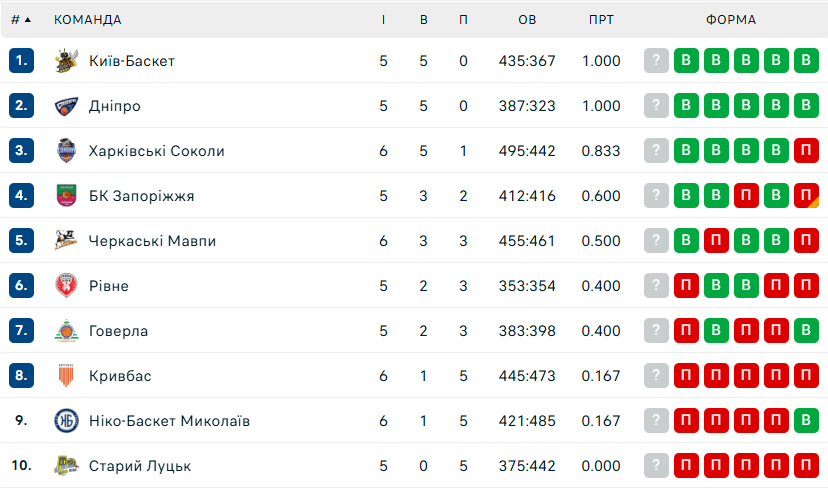The height and width of the screenshot is (490, 828).
Task: Click the gray upcoming-match badge for Київ-Баскет
Action: pyautogui.click(x=656, y=61)
